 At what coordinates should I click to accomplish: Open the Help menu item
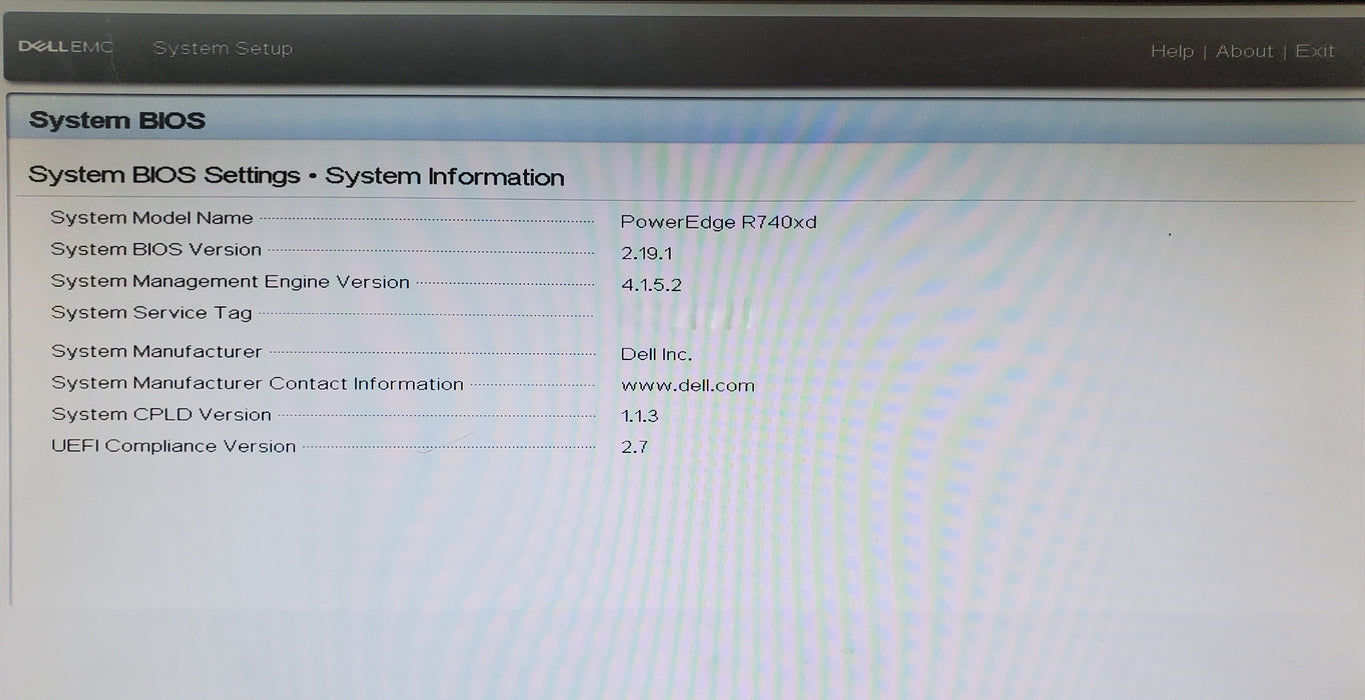click(1173, 50)
